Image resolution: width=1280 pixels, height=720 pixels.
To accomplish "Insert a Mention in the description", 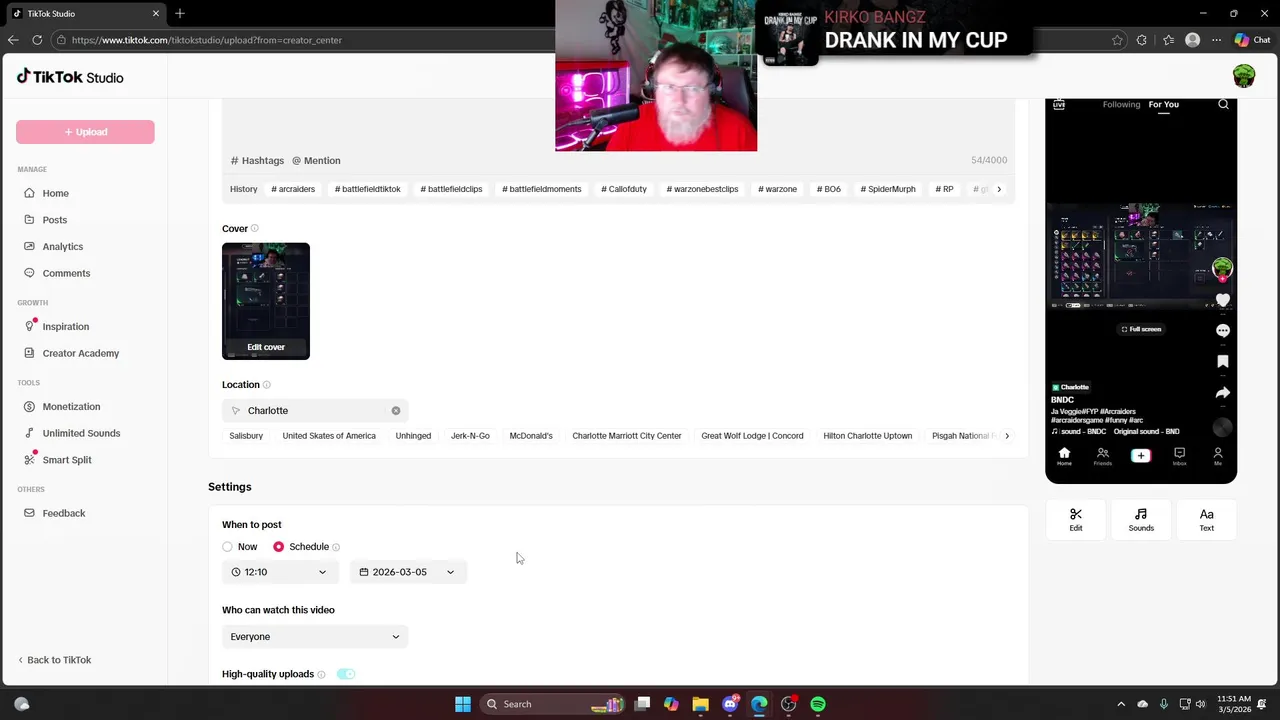I will point(316,161).
